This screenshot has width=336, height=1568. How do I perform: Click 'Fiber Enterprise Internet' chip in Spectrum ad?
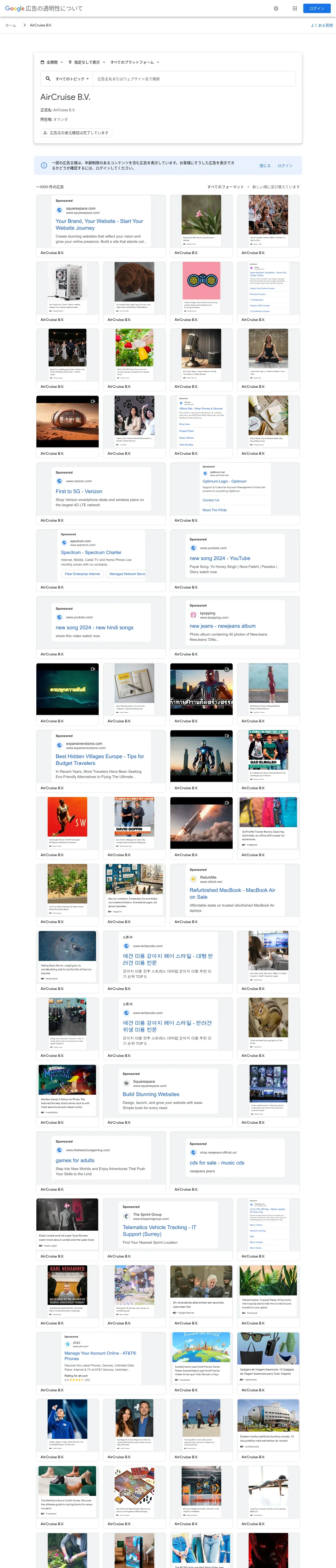point(82,574)
